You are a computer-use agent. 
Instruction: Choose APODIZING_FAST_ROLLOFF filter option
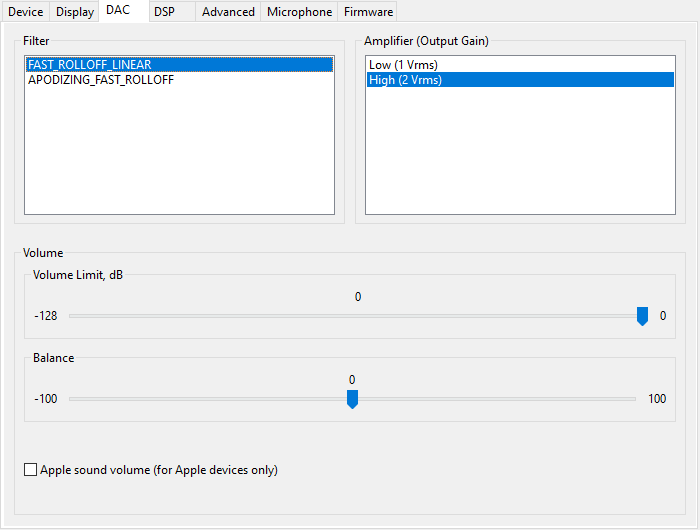[100, 80]
